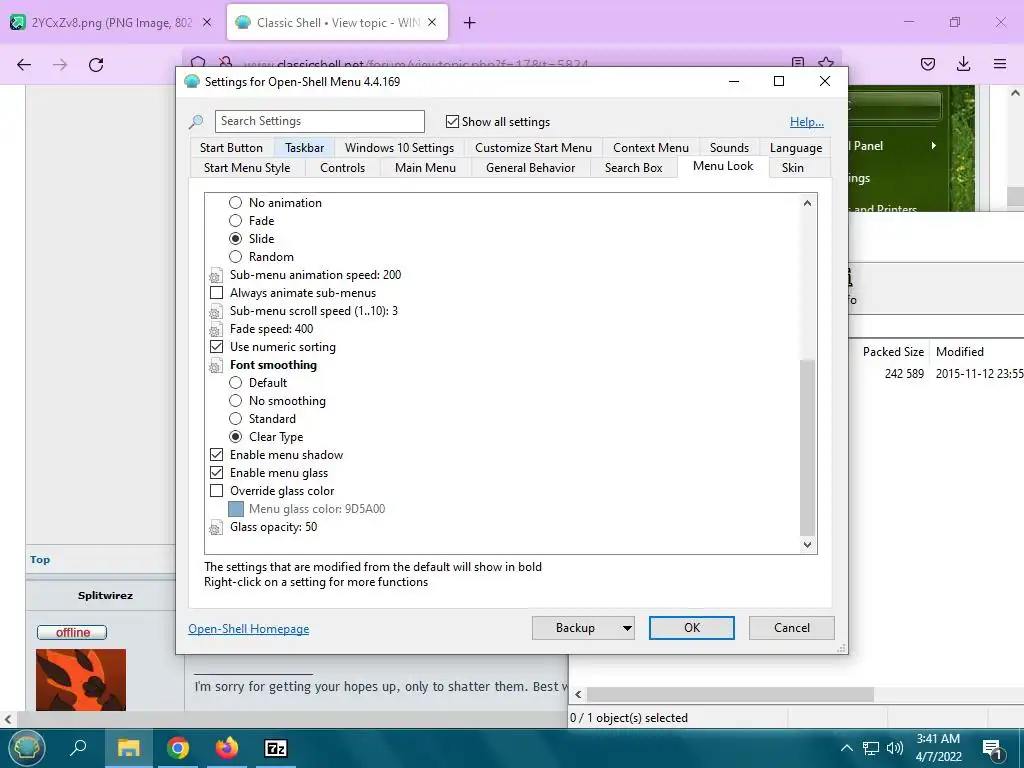Click the Open-Shell shell icon in title bar
1024x768 pixels.
[x=191, y=82]
